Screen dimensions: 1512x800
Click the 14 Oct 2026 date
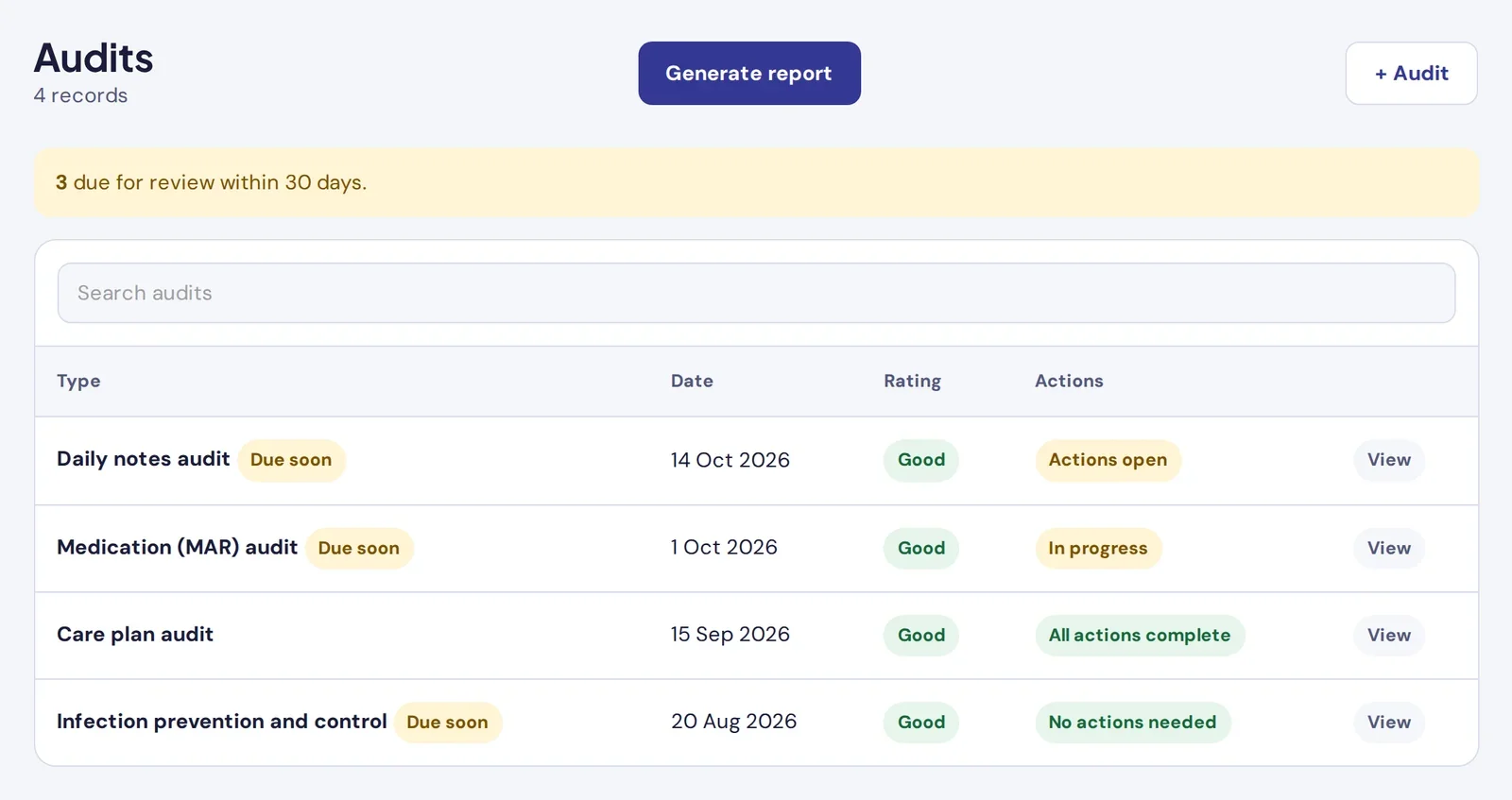(730, 460)
